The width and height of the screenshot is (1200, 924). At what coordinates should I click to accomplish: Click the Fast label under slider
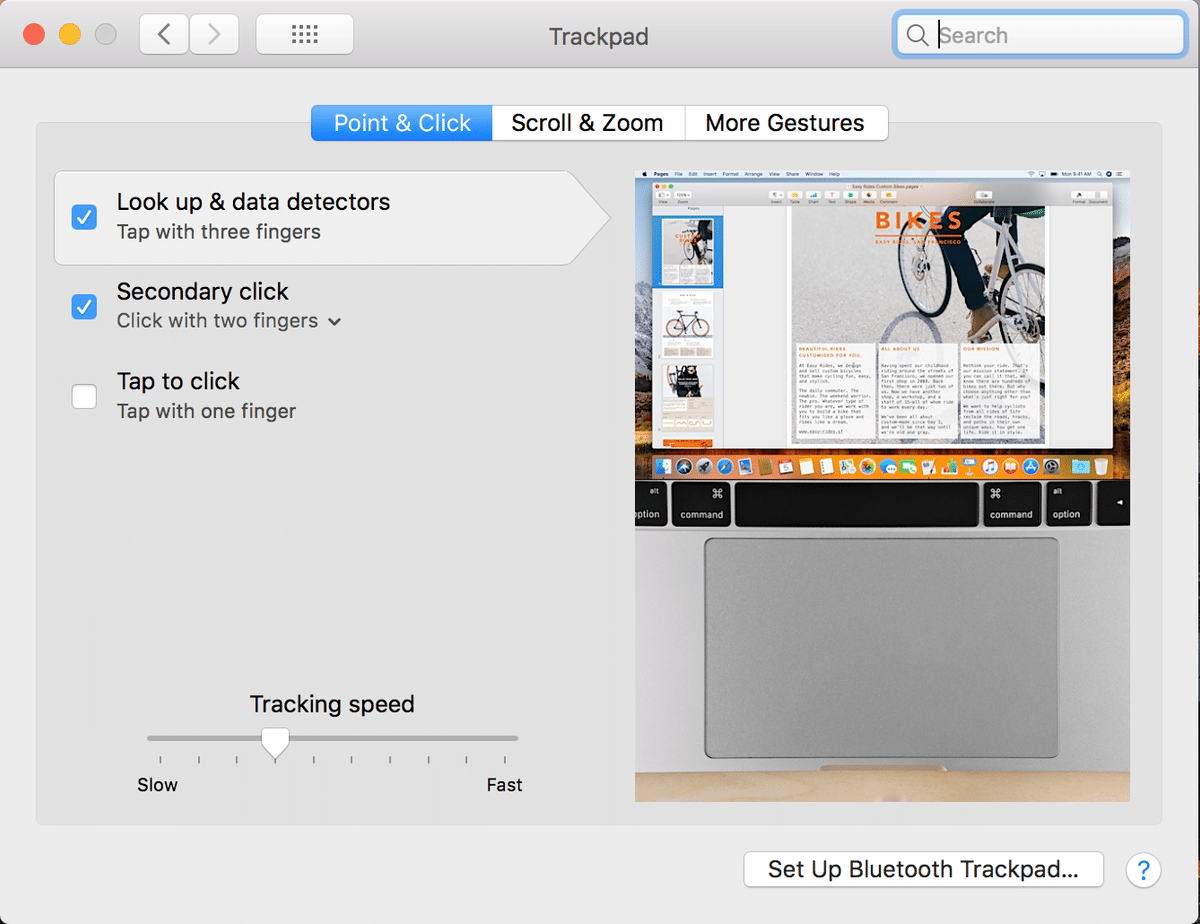[504, 785]
